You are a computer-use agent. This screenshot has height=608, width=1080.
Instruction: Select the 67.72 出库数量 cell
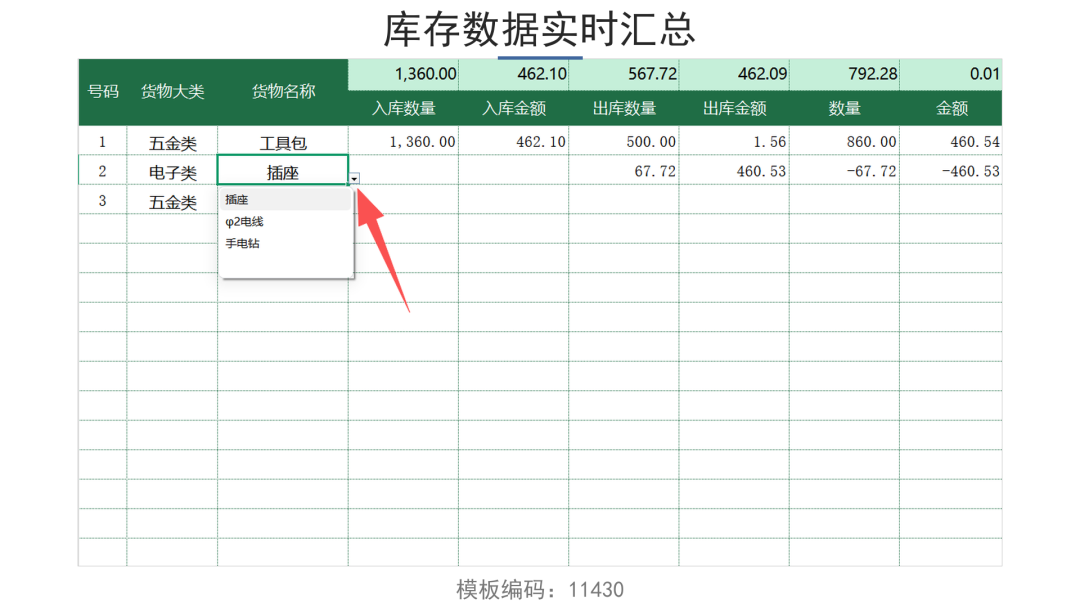(624, 171)
